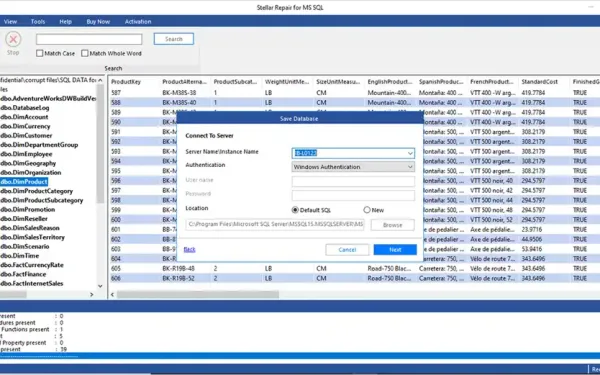Select dbo.FactFinance table
Image resolution: width=600 pixels, height=375 pixels.
(23, 274)
